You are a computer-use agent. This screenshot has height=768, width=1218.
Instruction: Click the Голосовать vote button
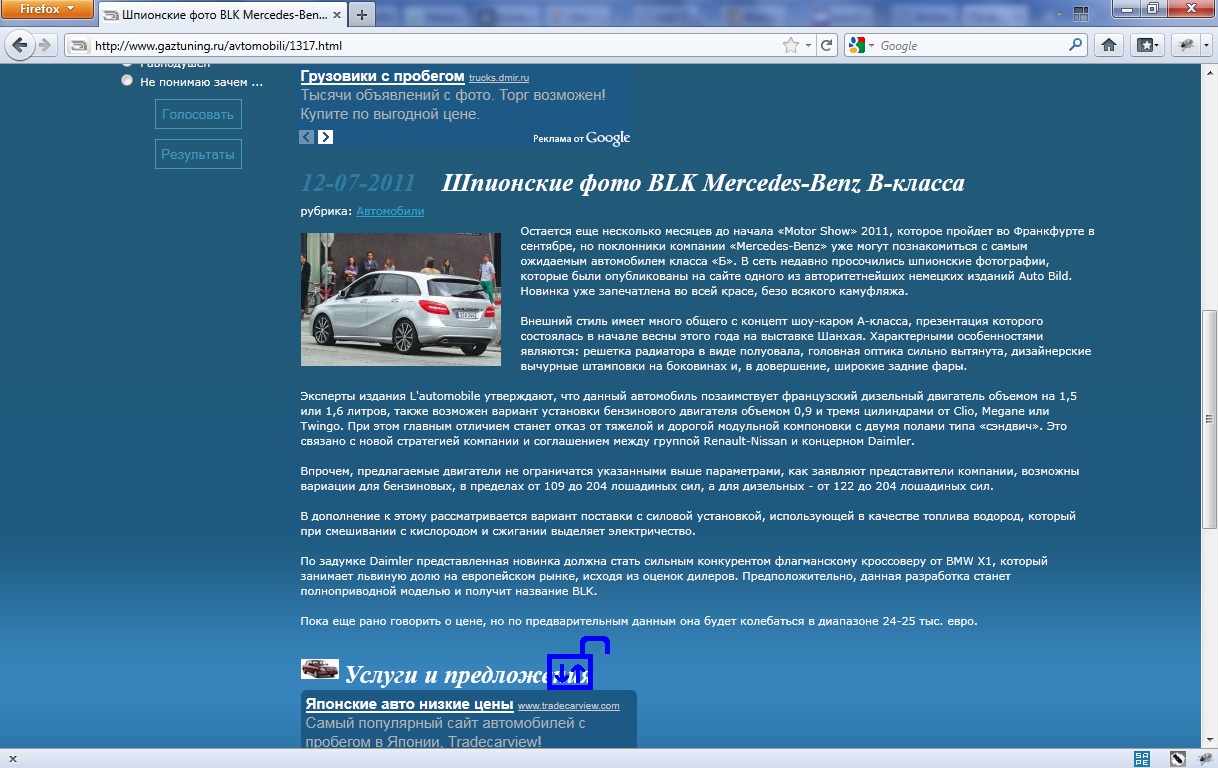[198, 114]
